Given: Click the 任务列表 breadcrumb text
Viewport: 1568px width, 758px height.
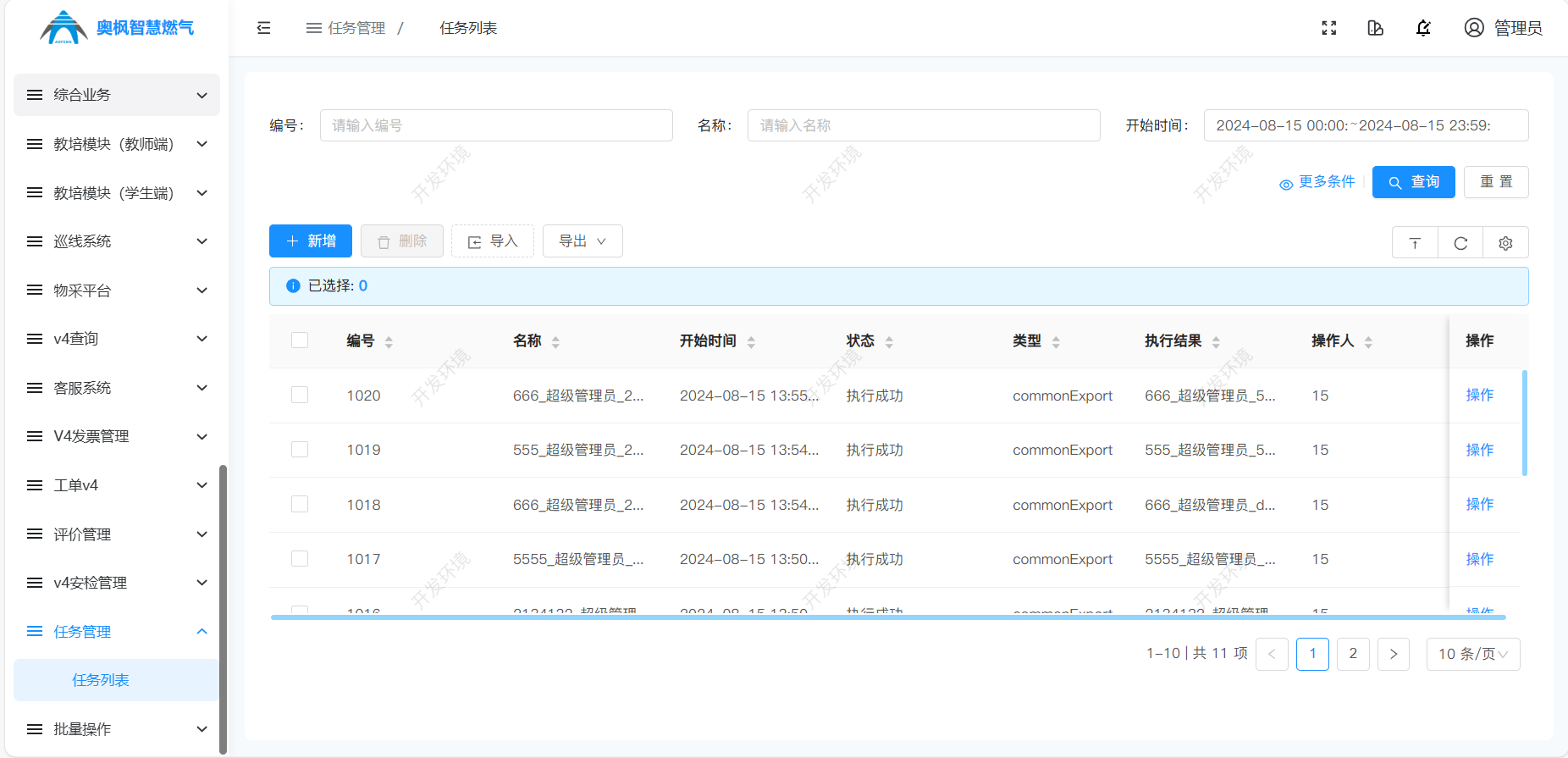Looking at the screenshot, I should tap(468, 28).
